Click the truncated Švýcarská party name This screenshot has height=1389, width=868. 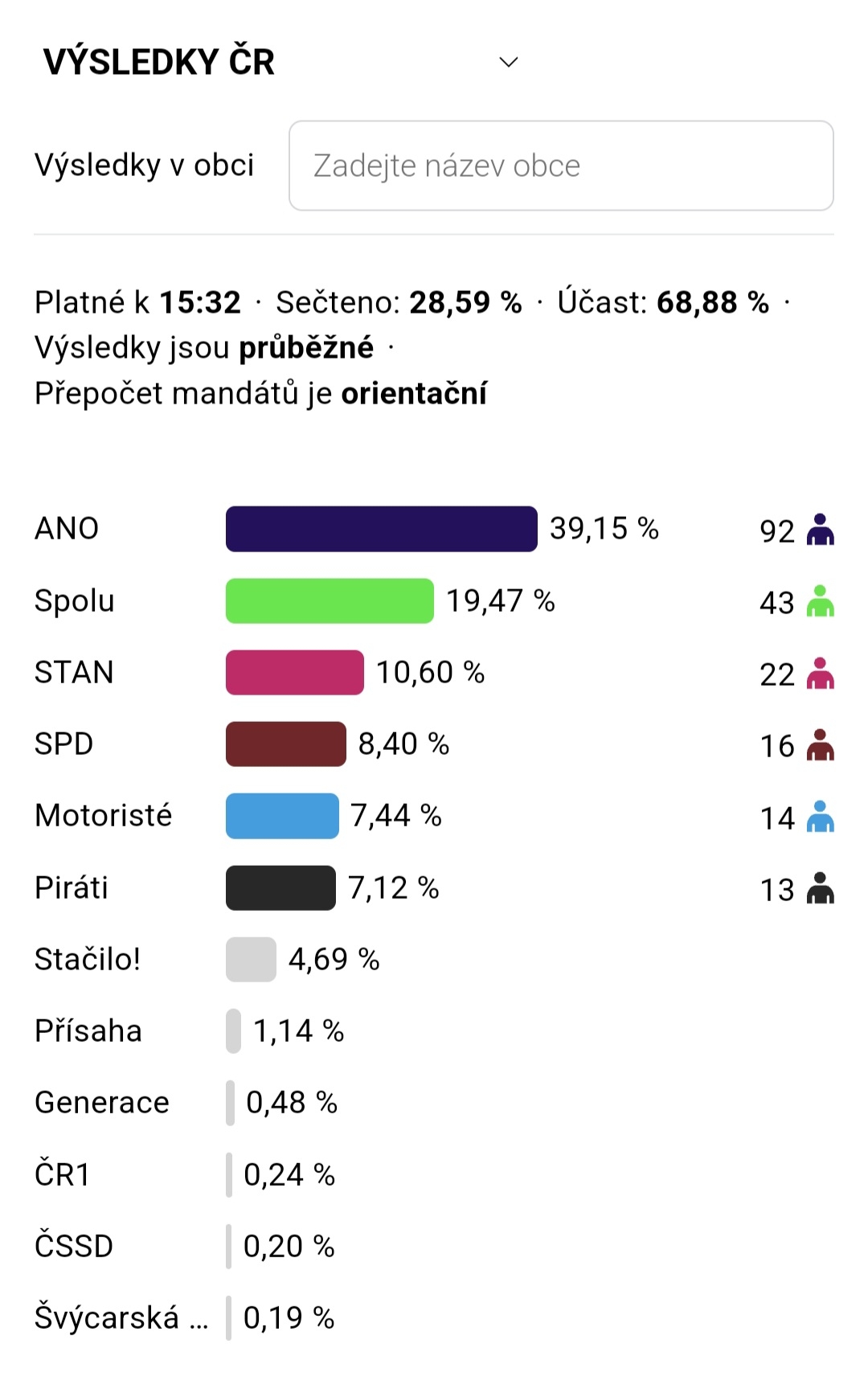coord(121,1318)
